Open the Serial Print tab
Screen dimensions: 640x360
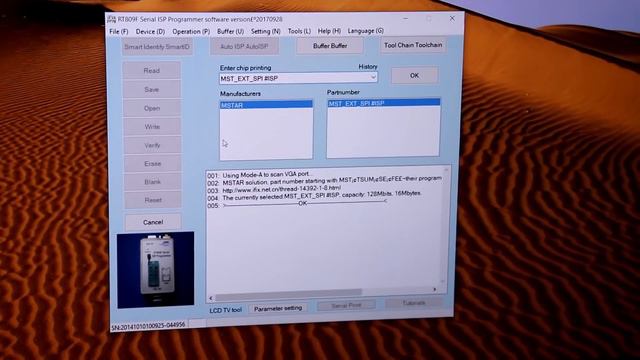[x=347, y=305]
